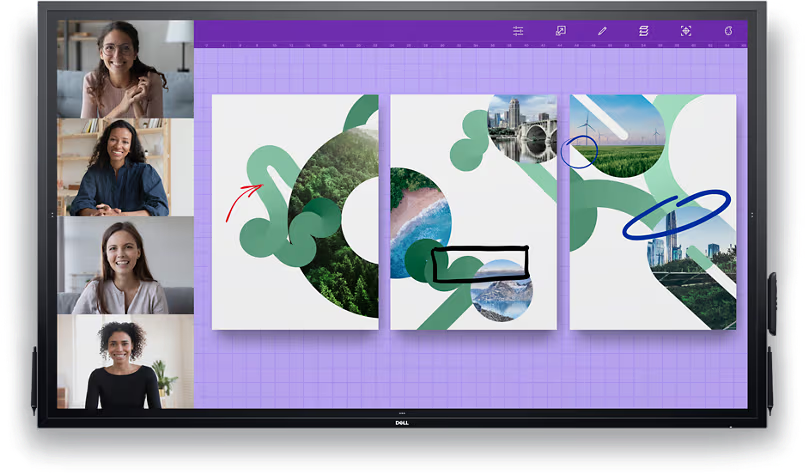Click the focus frame capture icon

[685, 31]
